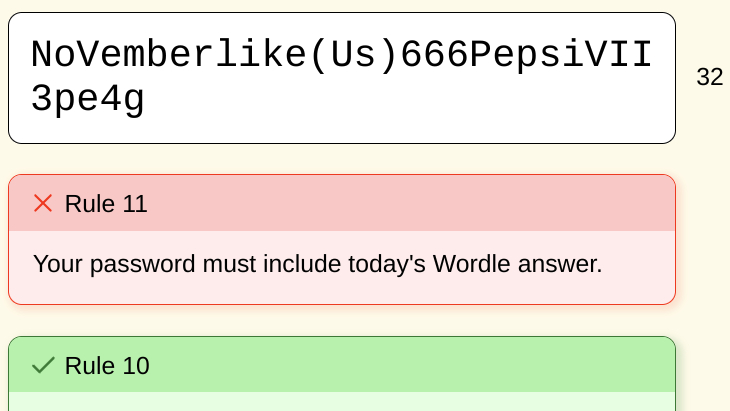Click the green Rule 10 header bar
This screenshot has height=411, width=730.
(400, 366)
